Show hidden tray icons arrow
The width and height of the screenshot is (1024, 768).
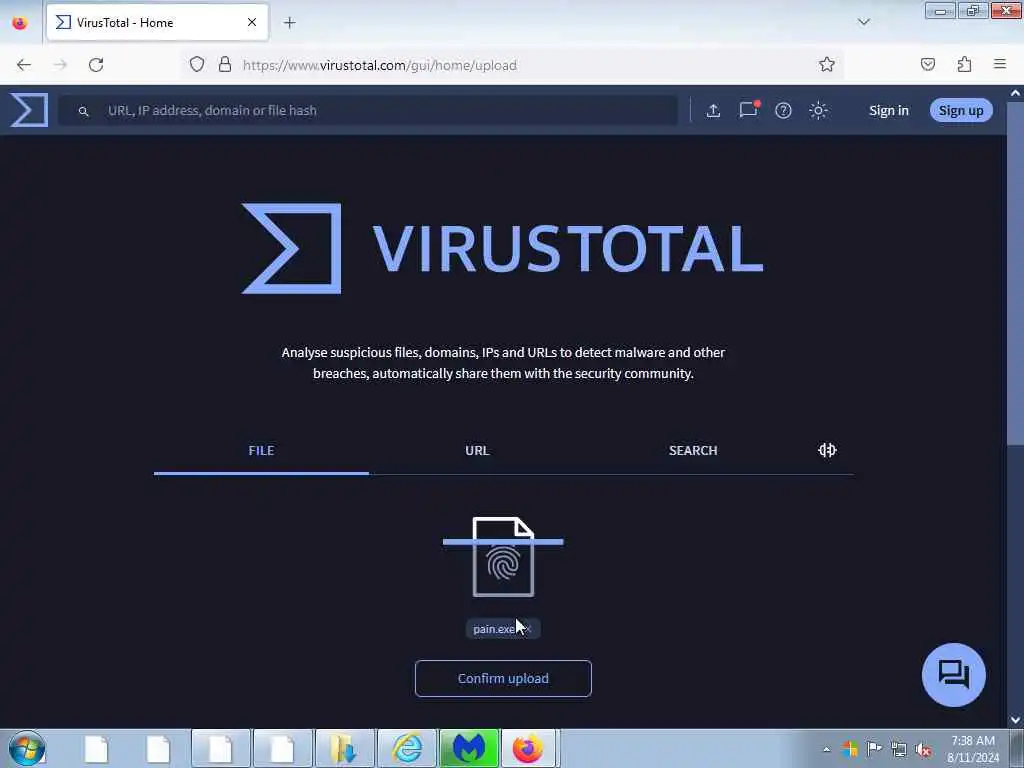pos(827,749)
